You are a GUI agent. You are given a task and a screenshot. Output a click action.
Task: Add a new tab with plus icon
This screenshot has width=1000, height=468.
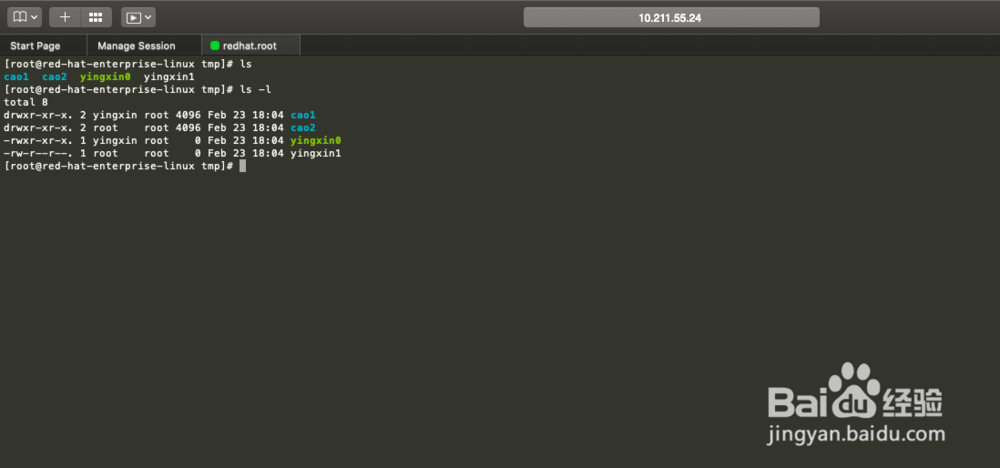[64, 17]
